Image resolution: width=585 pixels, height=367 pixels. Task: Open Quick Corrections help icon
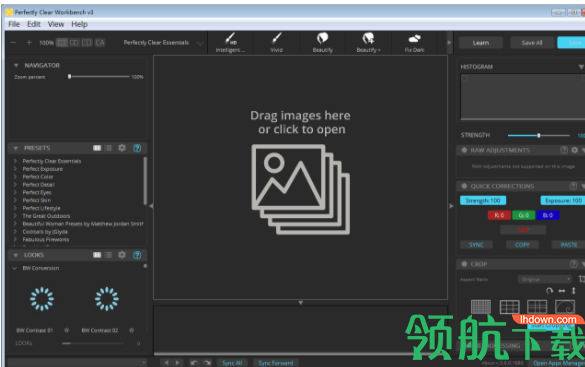(x=573, y=186)
